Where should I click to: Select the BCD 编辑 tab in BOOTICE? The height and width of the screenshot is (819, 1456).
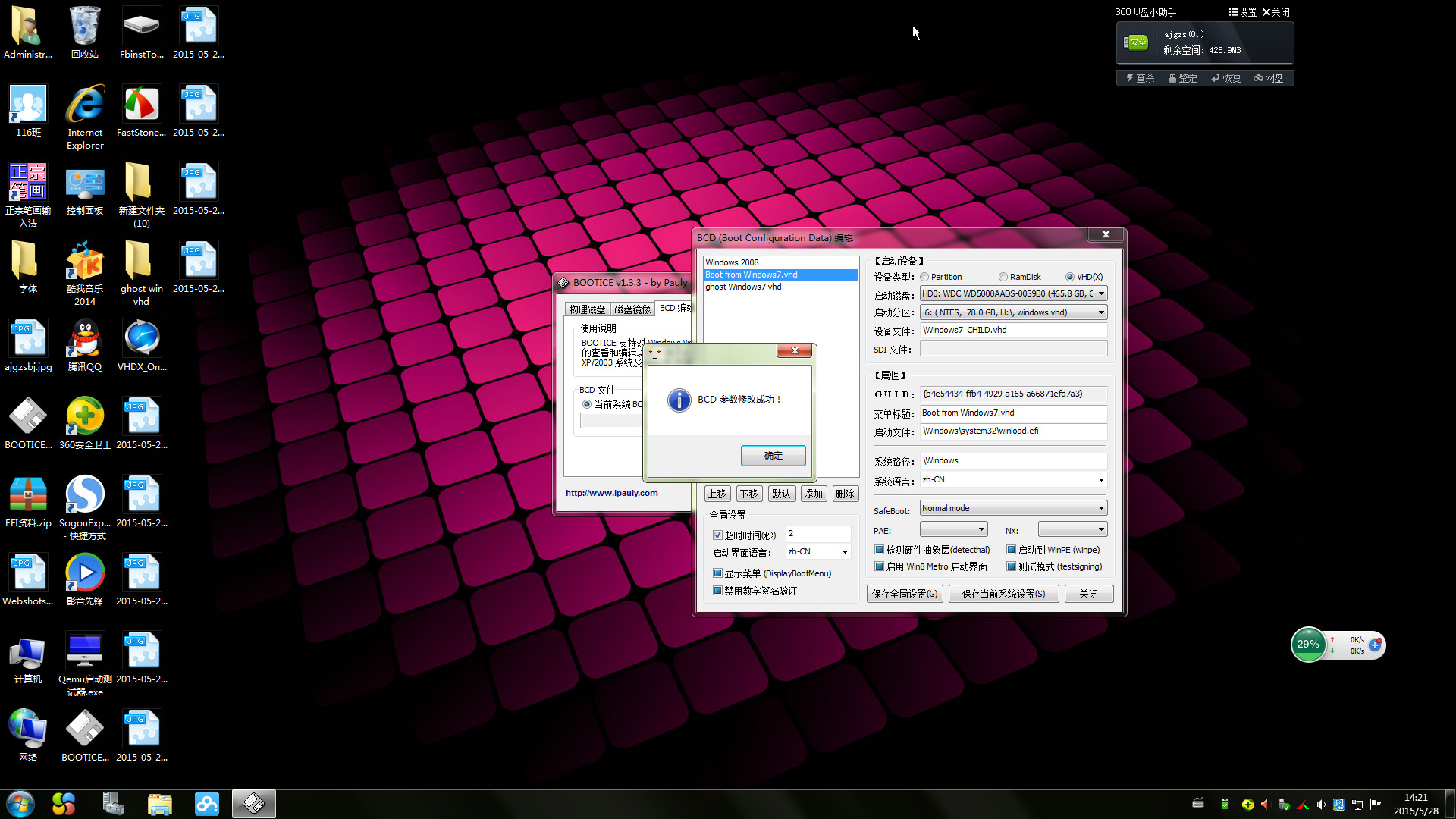[x=675, y=308]
